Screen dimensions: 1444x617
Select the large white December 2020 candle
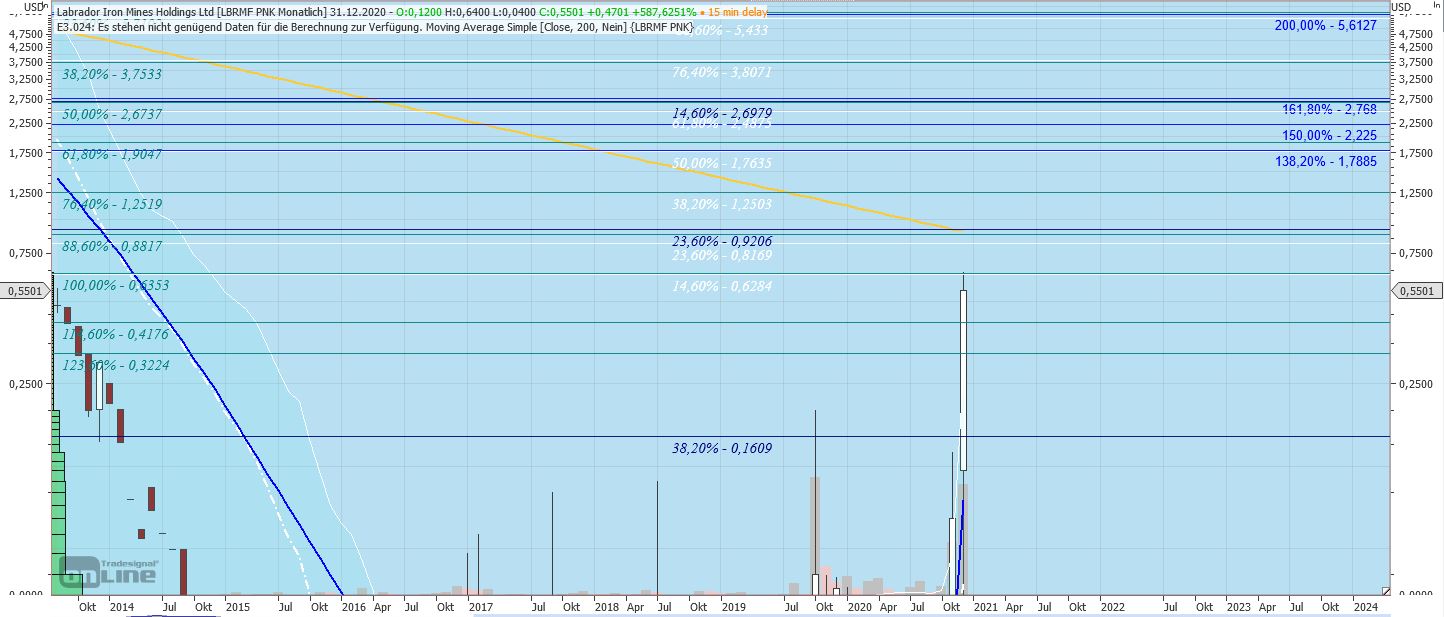click(963, 380)
